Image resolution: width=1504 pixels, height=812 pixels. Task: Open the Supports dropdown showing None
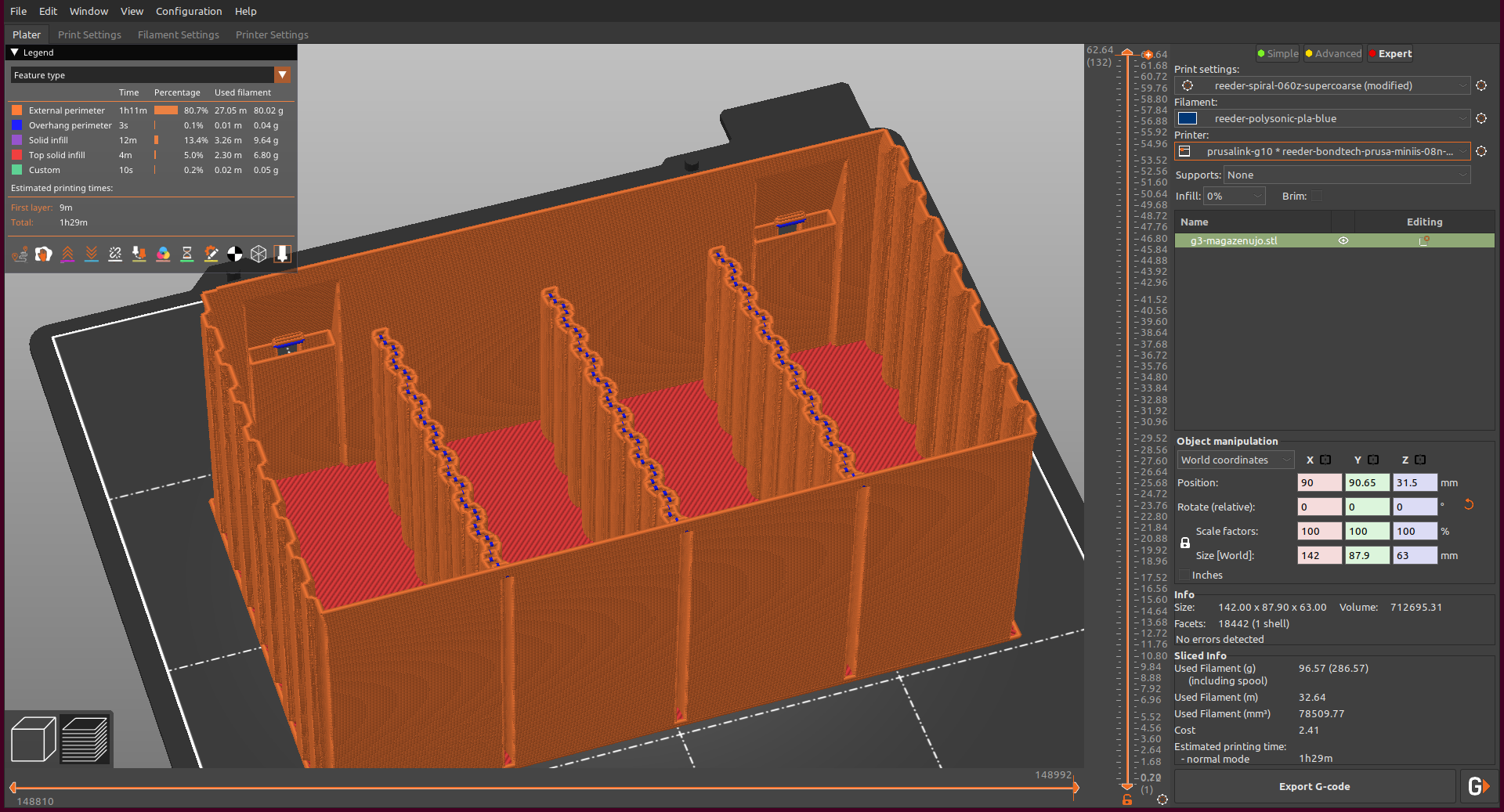[1347, 175]
